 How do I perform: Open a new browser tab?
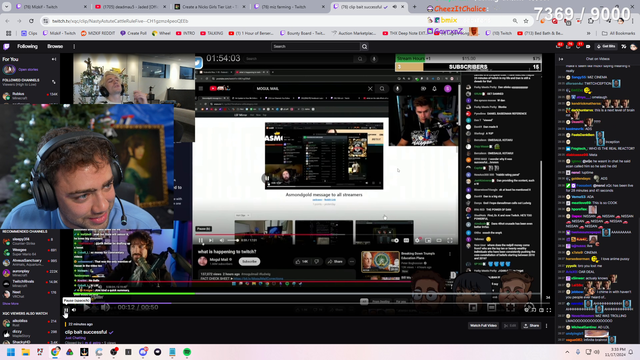tap(414, 7)
